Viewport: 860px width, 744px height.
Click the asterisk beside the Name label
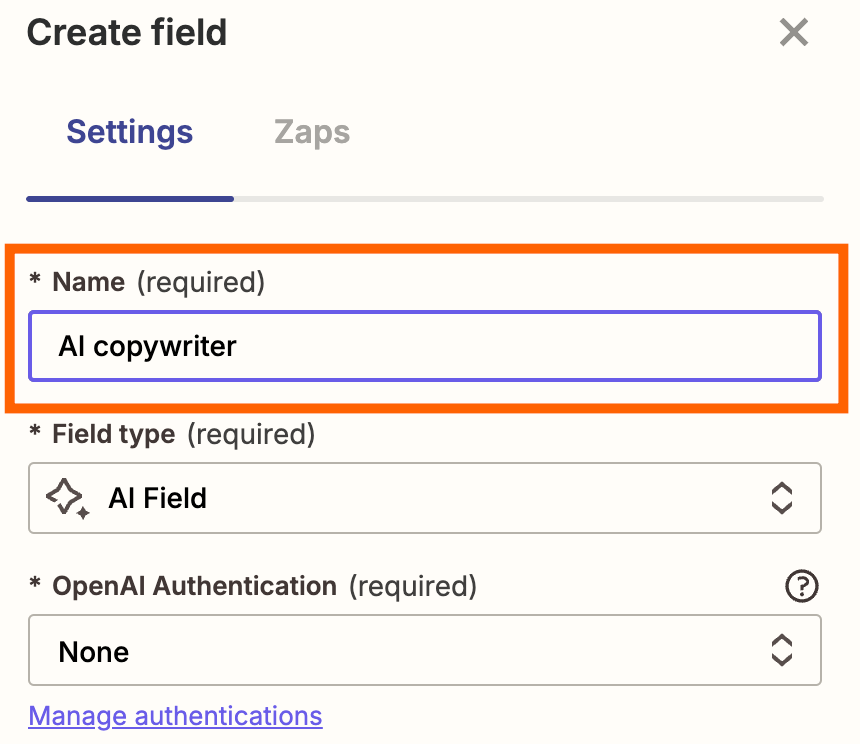(36, 283)
